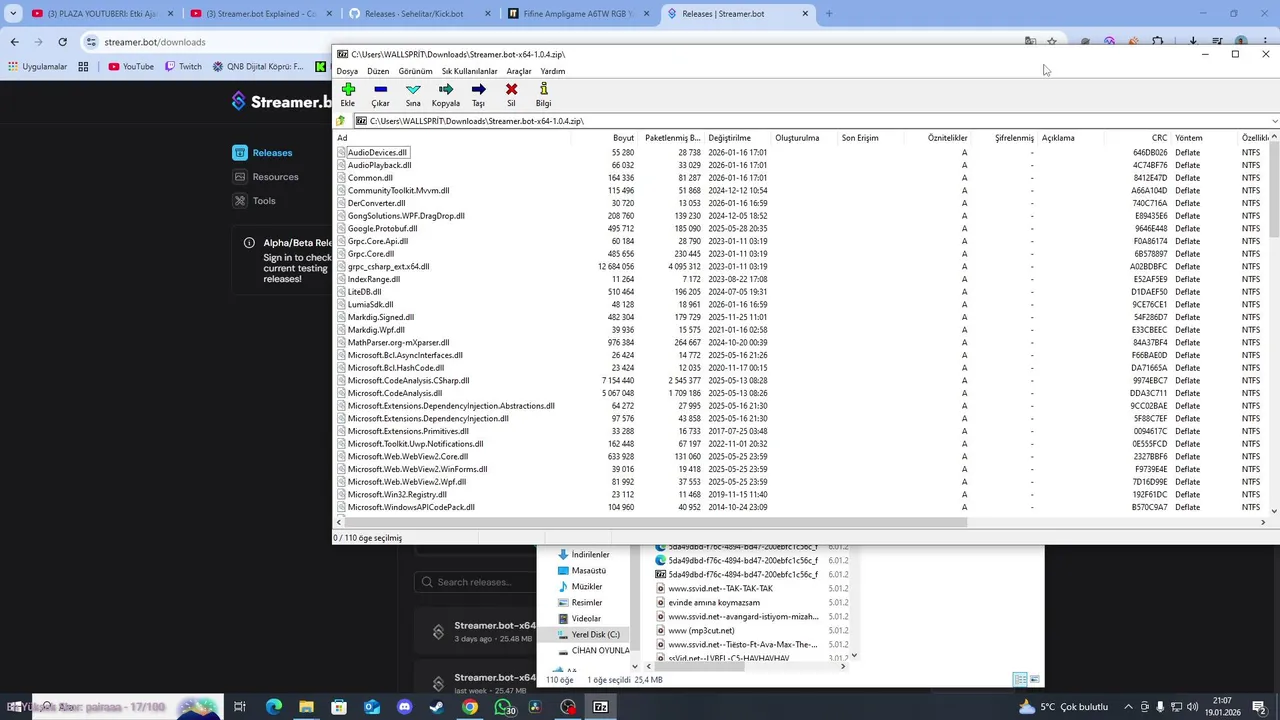Open the Sık Kullanılanlar menu
1280x720 pixels.
point(469,71)
